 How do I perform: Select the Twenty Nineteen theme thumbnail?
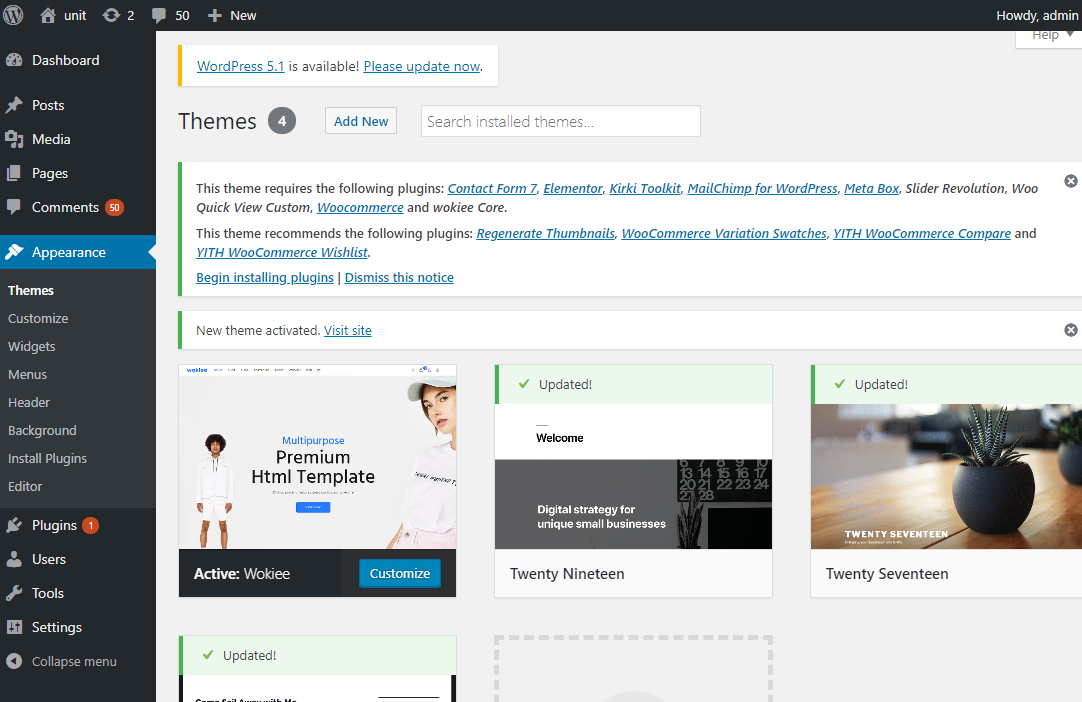633,475
